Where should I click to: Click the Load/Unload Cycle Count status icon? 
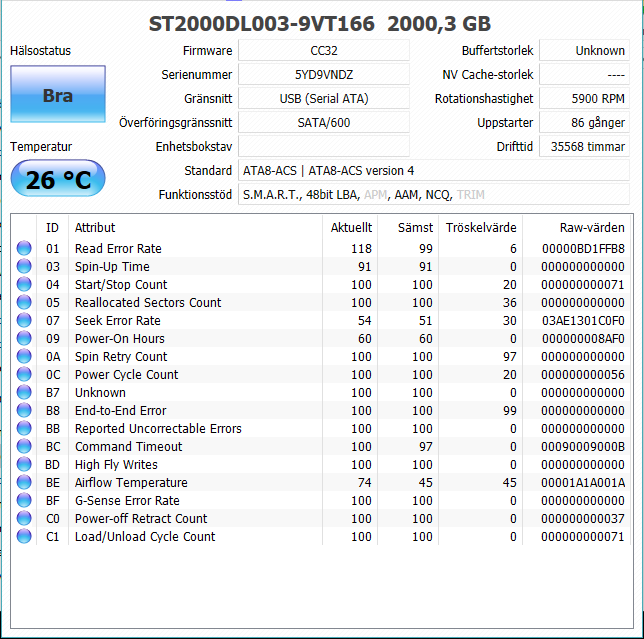click(x=24, y=536)
